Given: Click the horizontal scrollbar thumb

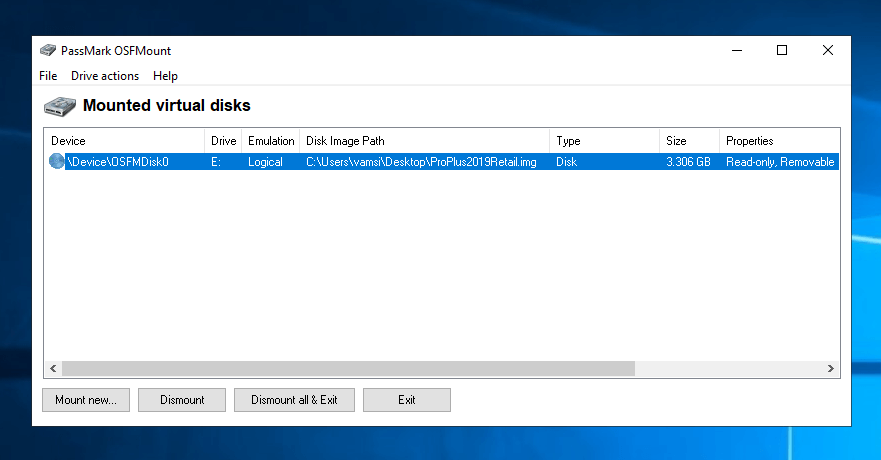Looking at the screenshot, I should click(348, 368).
